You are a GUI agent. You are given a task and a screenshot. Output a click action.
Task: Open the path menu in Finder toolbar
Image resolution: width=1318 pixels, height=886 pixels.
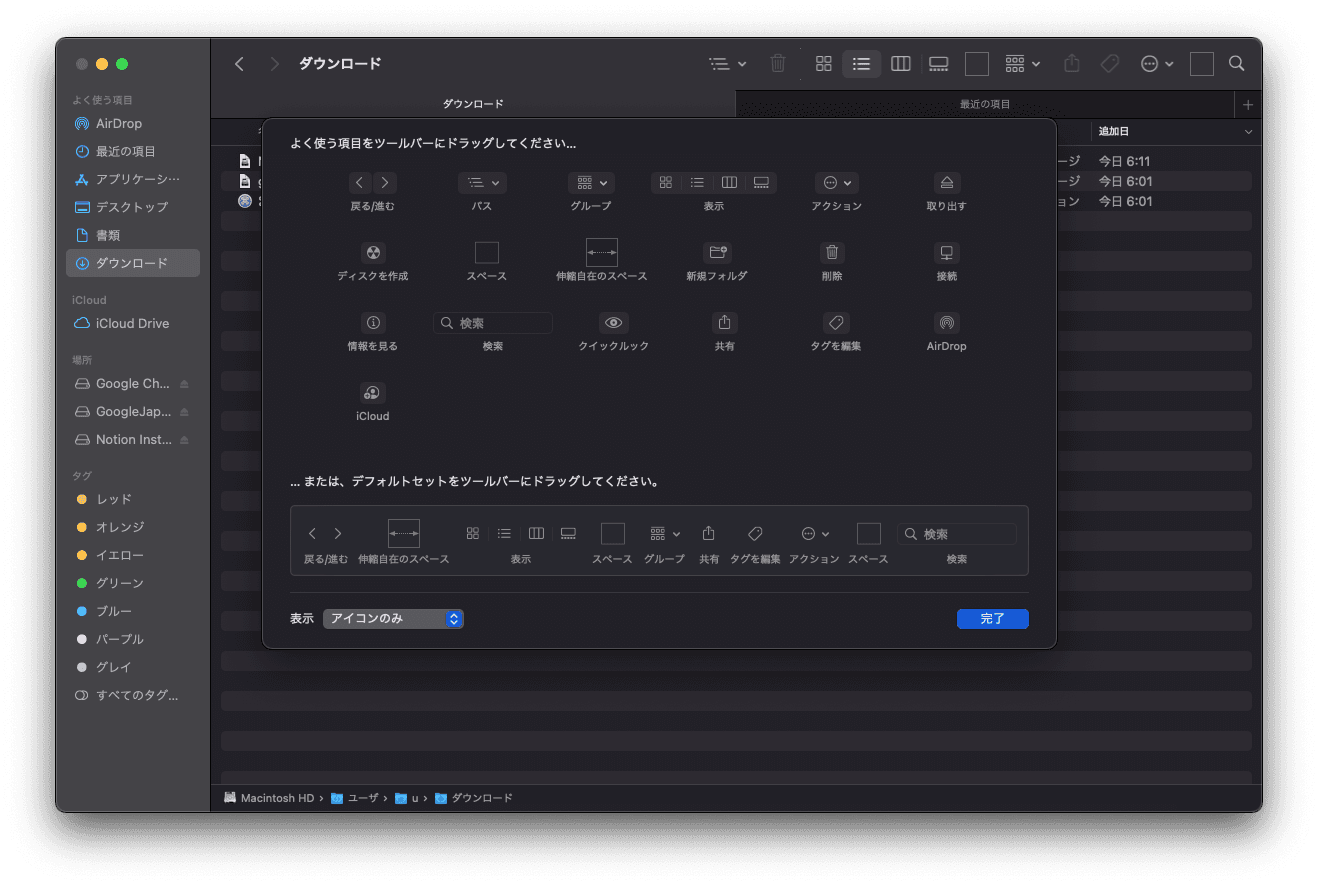(x=728, y=64)
